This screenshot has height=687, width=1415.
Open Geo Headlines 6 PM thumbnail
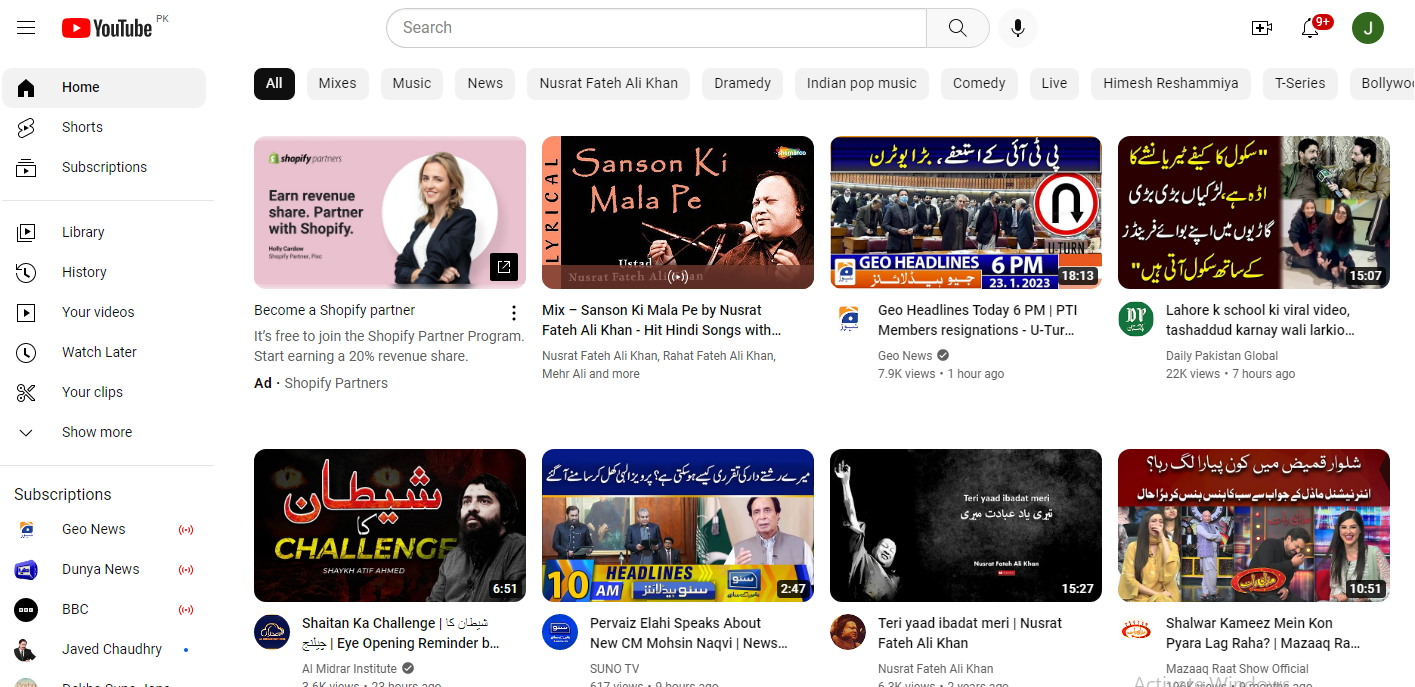[966, 213]
